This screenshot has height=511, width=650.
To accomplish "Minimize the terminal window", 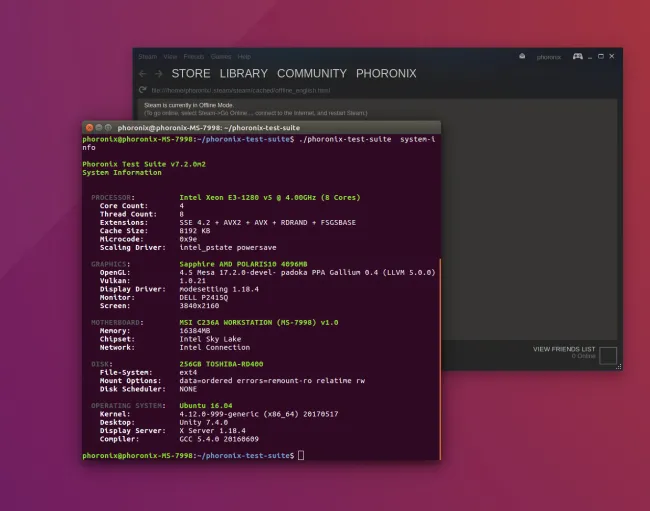I will pos(99,128).
